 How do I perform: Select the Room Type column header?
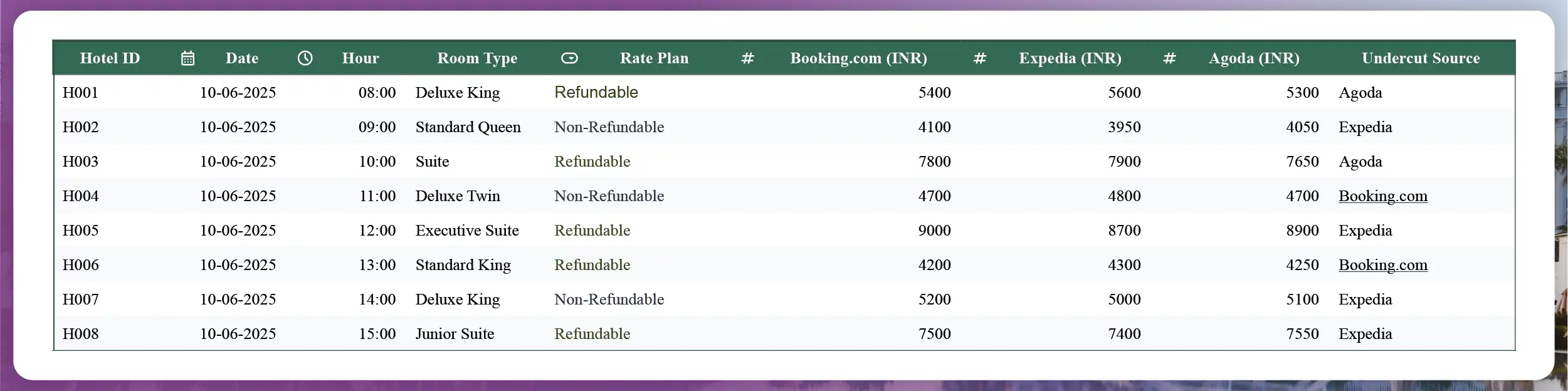pos(477,58)
